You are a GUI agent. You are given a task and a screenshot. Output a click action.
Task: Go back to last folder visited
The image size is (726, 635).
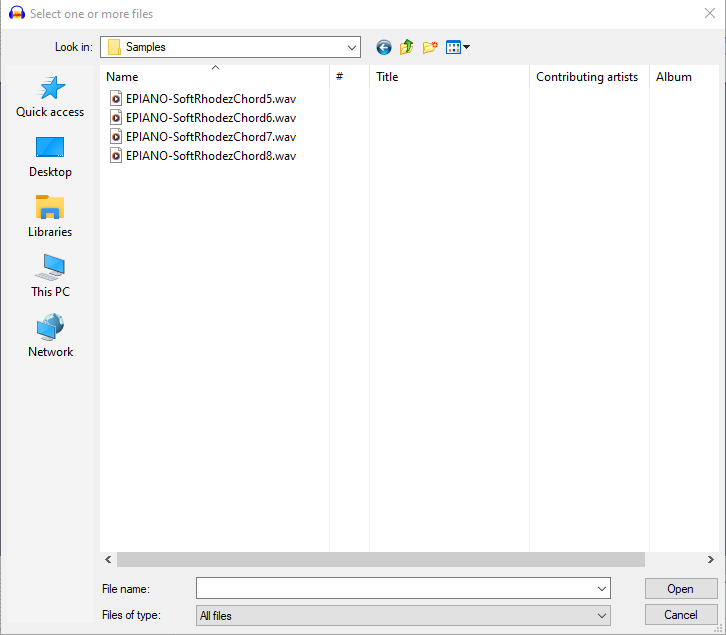(383, 47)
